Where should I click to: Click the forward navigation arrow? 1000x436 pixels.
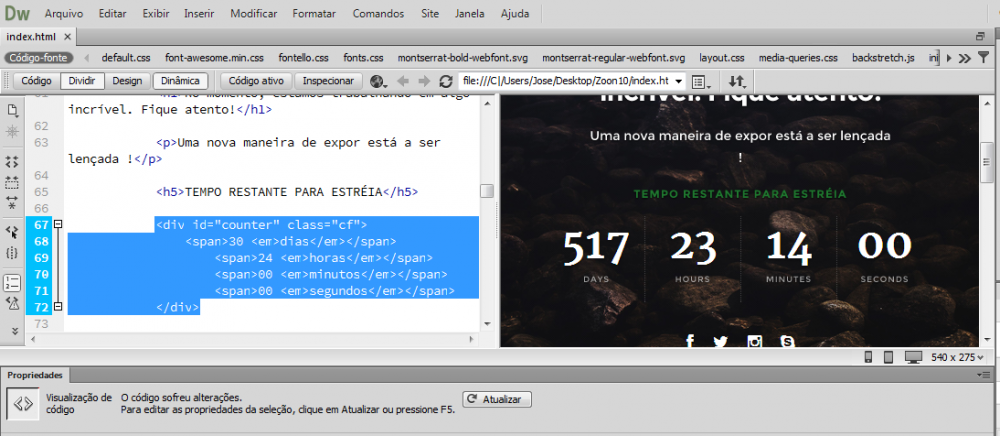(424, 81)
